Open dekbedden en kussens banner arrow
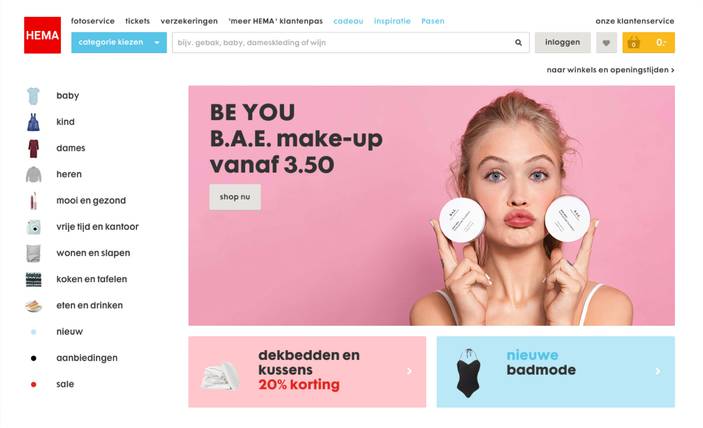Screen dimensions: 703x428 (409, 371)
